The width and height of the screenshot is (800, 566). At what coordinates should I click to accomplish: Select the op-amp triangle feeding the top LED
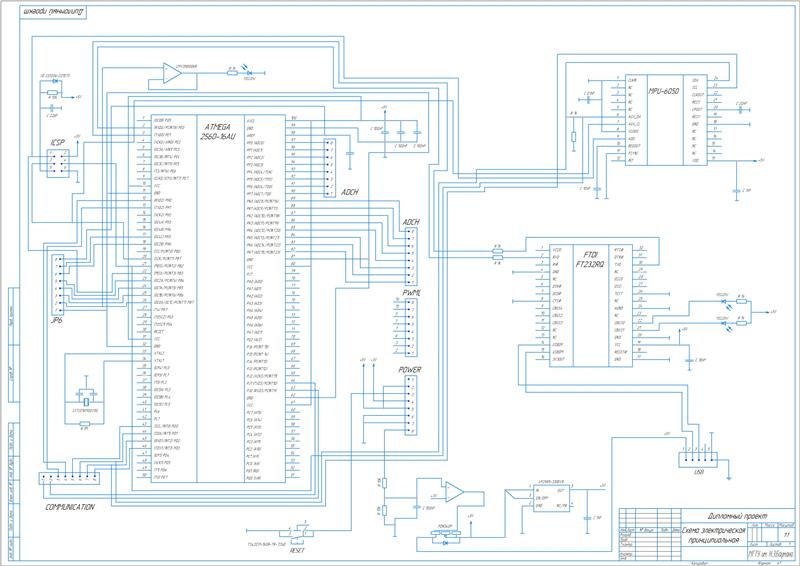coord(172,73)
